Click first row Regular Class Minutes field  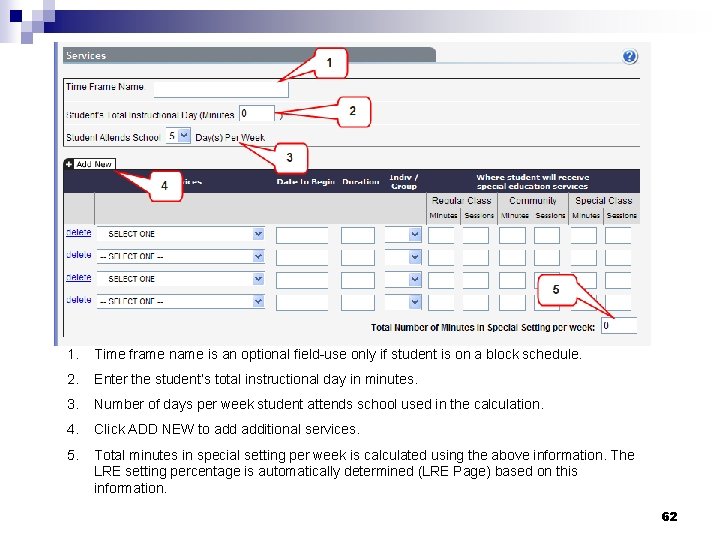[441, 235]
